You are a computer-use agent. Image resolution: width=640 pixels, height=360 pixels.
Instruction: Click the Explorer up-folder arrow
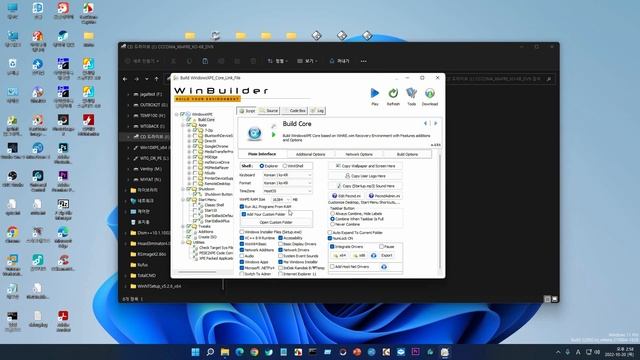coord(157,79)
